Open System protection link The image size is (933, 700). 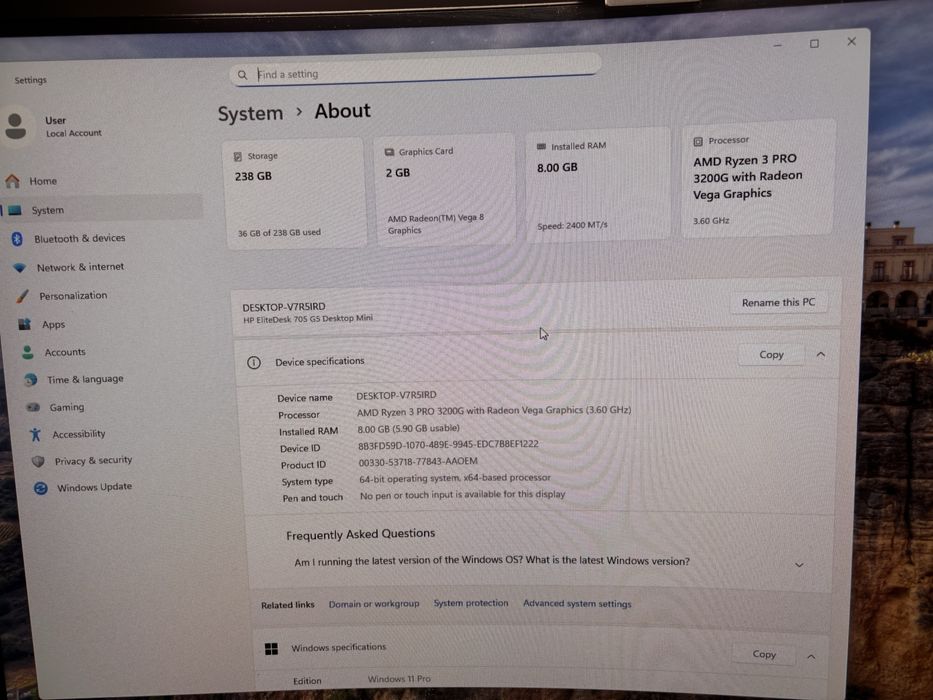471,603
